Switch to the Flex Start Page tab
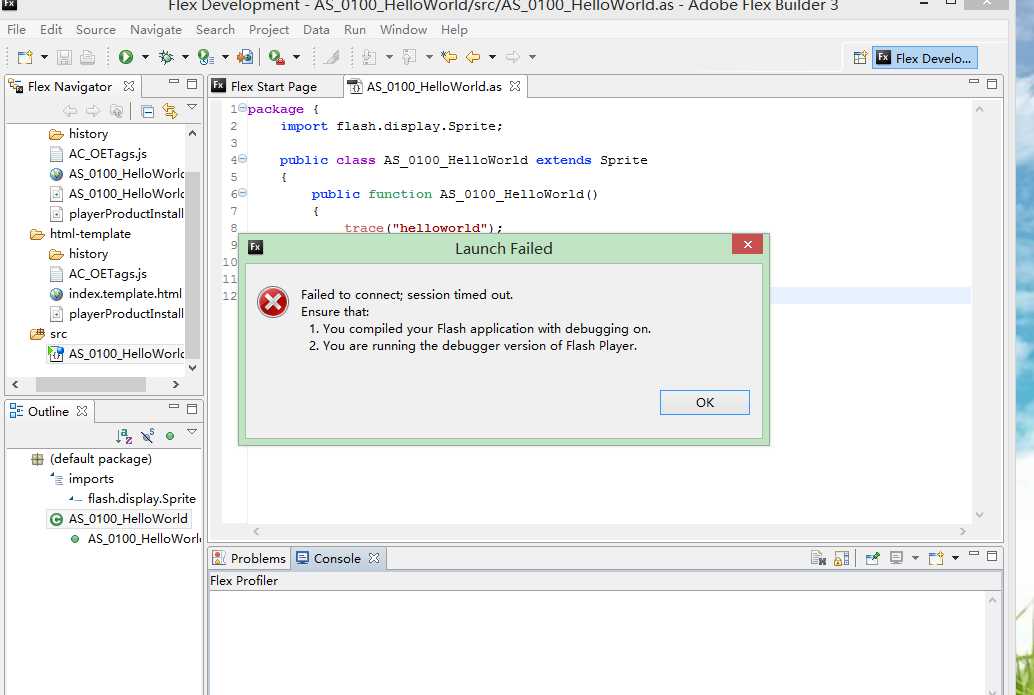Image resolution: width=1034 pixels, height=695 pixels. [274, 86]
